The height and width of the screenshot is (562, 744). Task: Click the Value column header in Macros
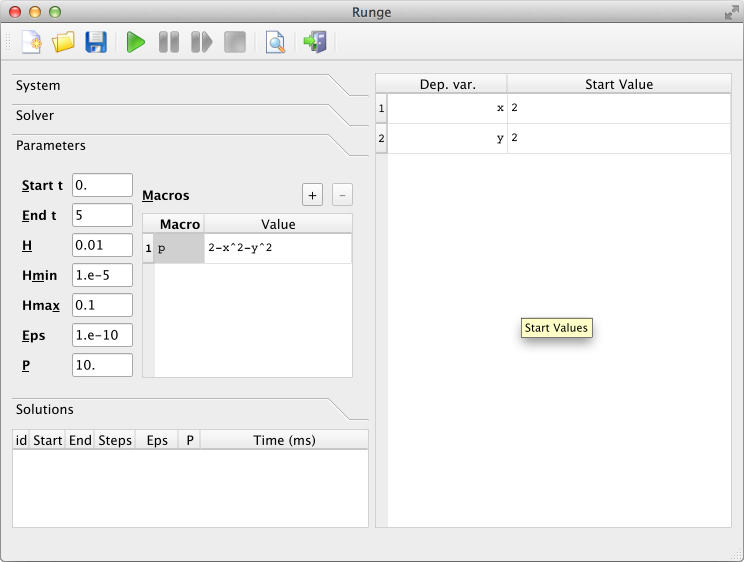click(278, 224)
